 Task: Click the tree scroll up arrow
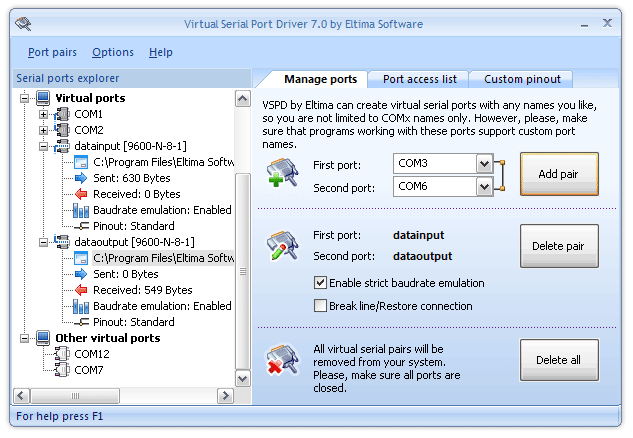point(243,98)
